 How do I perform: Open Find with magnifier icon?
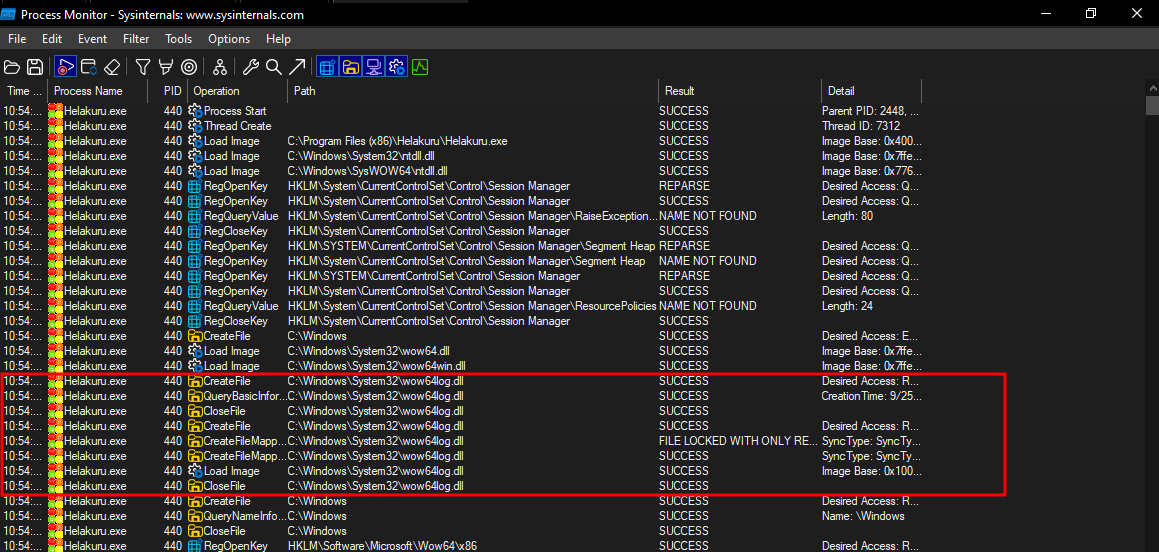[273, 67]
